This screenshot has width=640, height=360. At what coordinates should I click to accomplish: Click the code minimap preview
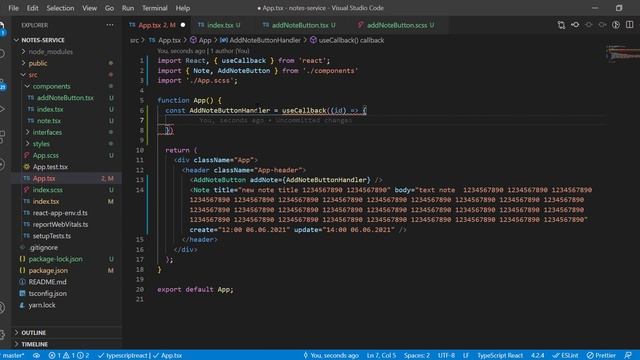[x=623, y=54]
